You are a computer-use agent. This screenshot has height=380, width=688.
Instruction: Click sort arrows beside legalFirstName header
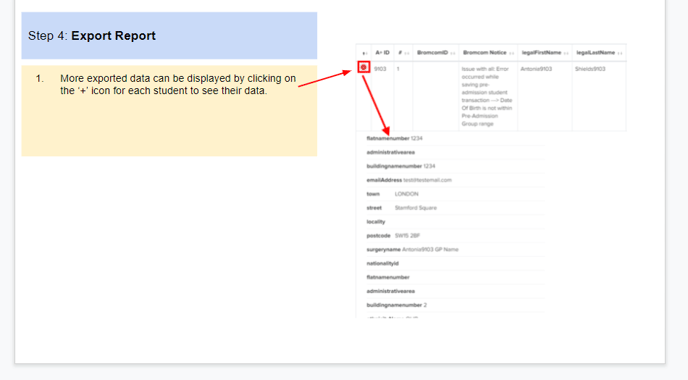click(x=566, y=53)
